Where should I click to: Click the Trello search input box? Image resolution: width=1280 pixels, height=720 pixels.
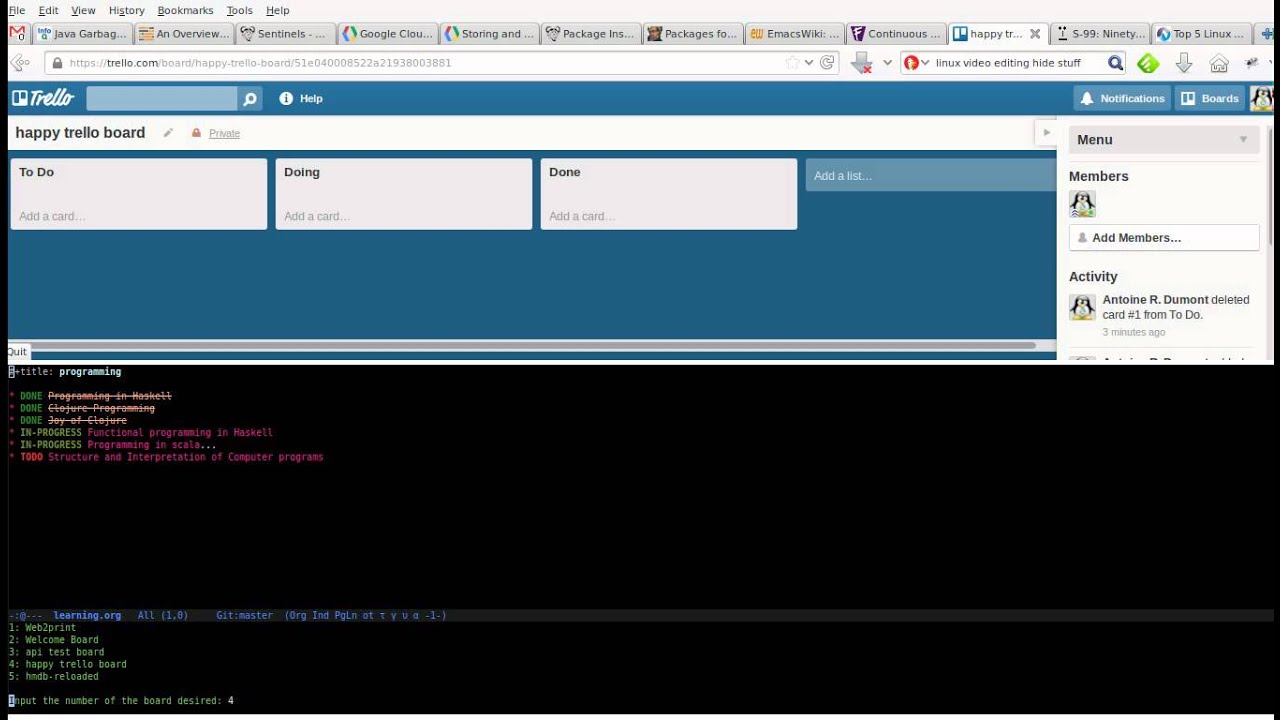pos(162,98)
